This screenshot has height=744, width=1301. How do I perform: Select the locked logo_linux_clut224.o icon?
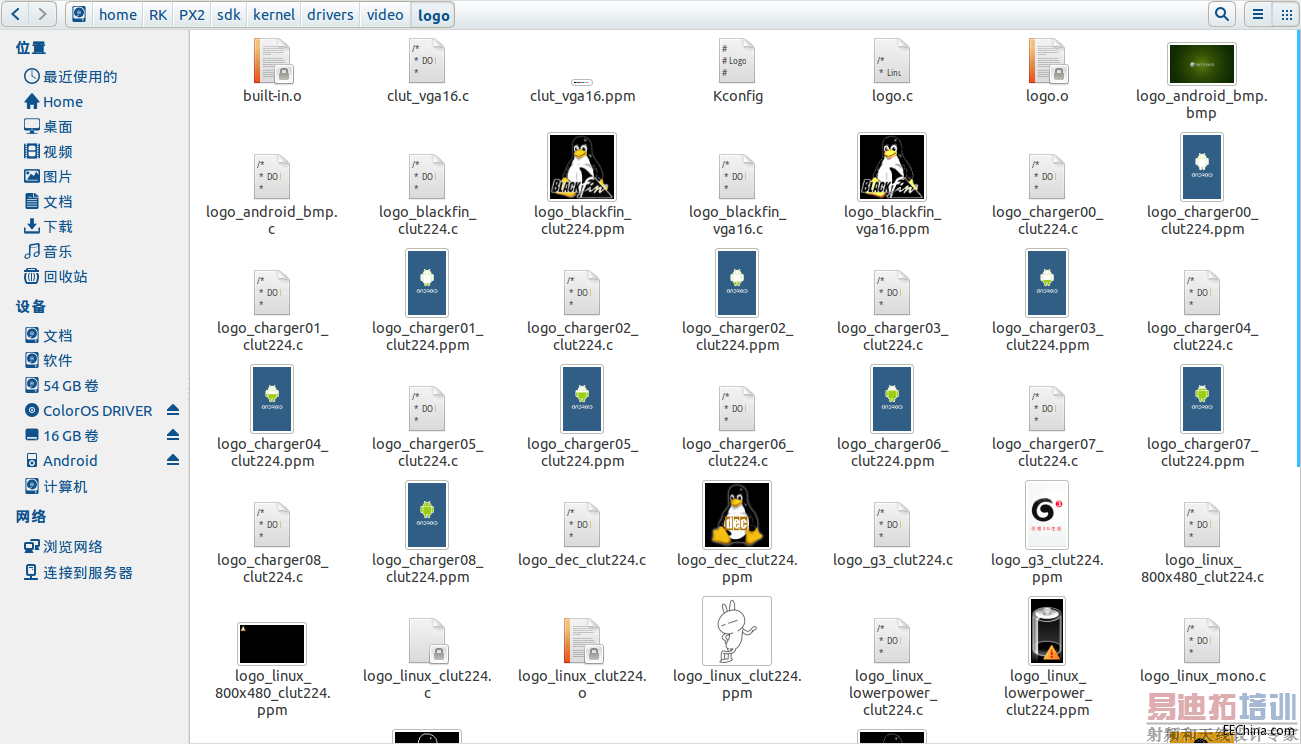click(582, 641)
